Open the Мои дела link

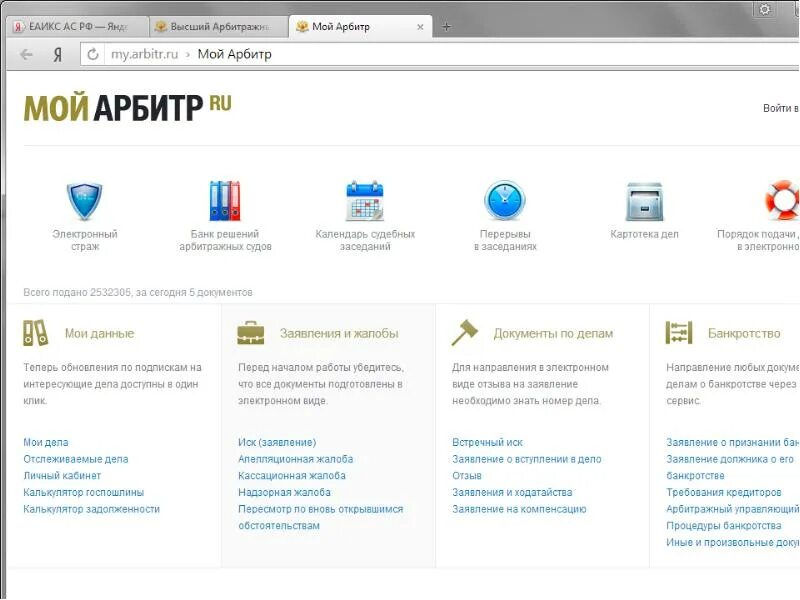click(x=45, y=442)
